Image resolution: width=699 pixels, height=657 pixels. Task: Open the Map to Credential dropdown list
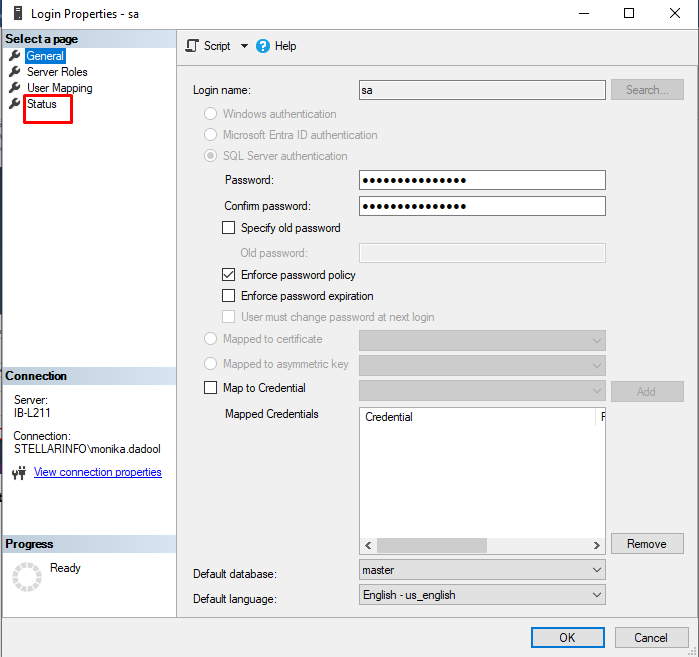click(x=482, y=391)
